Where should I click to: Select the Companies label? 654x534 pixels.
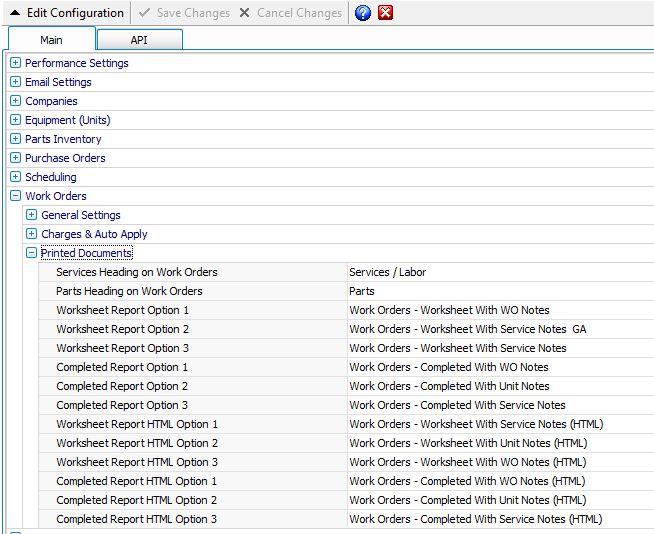(51, 101)
